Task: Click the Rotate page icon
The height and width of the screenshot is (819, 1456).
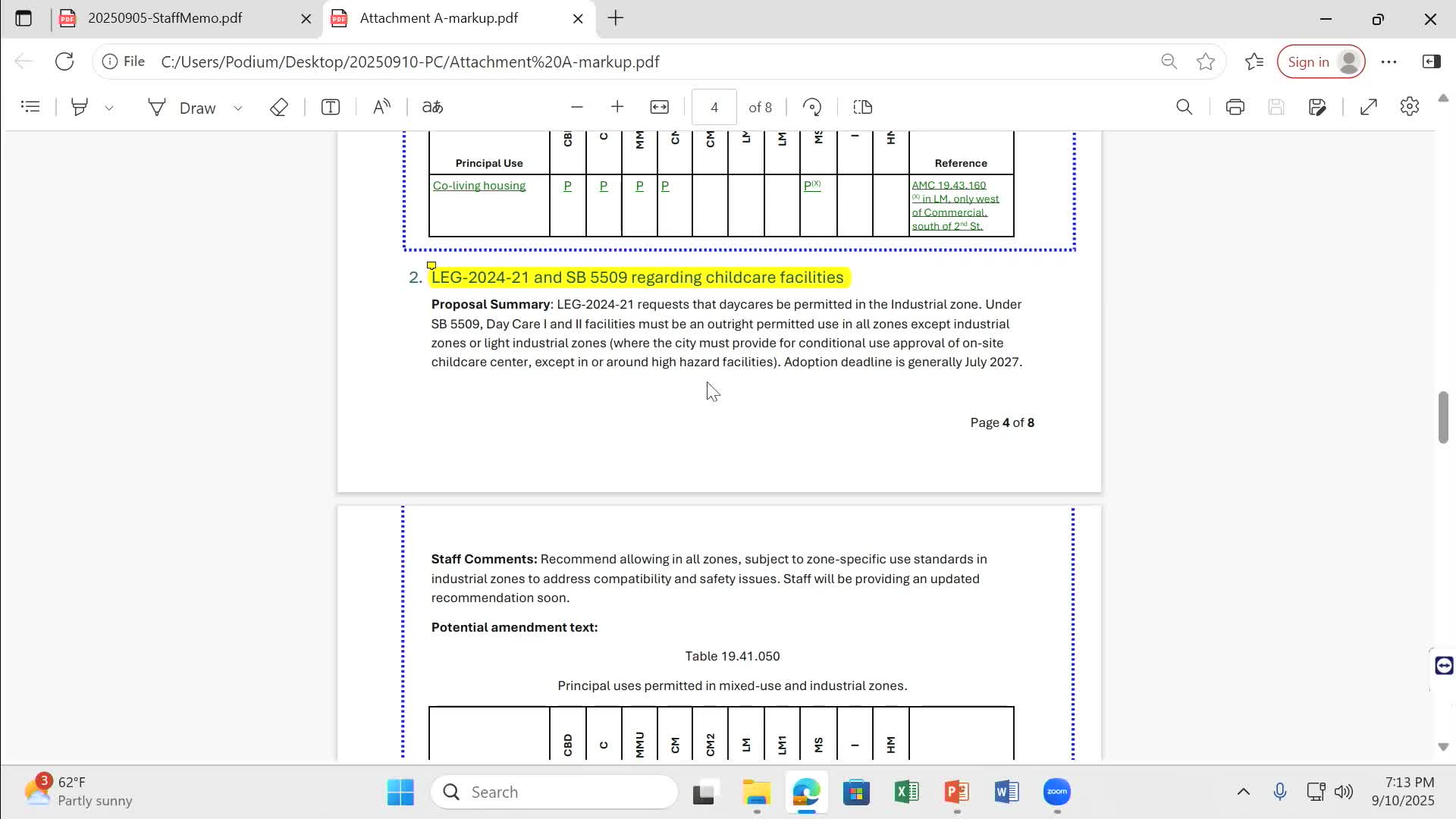Action: [x=812, y=107]
